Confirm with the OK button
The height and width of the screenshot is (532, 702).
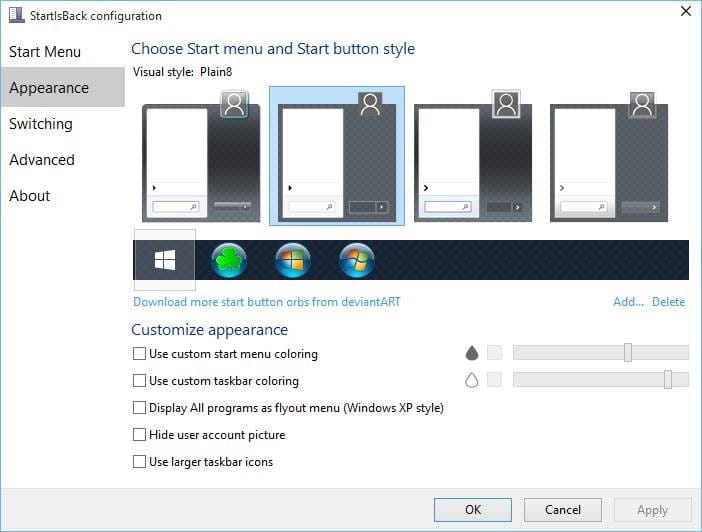[473, 510]
